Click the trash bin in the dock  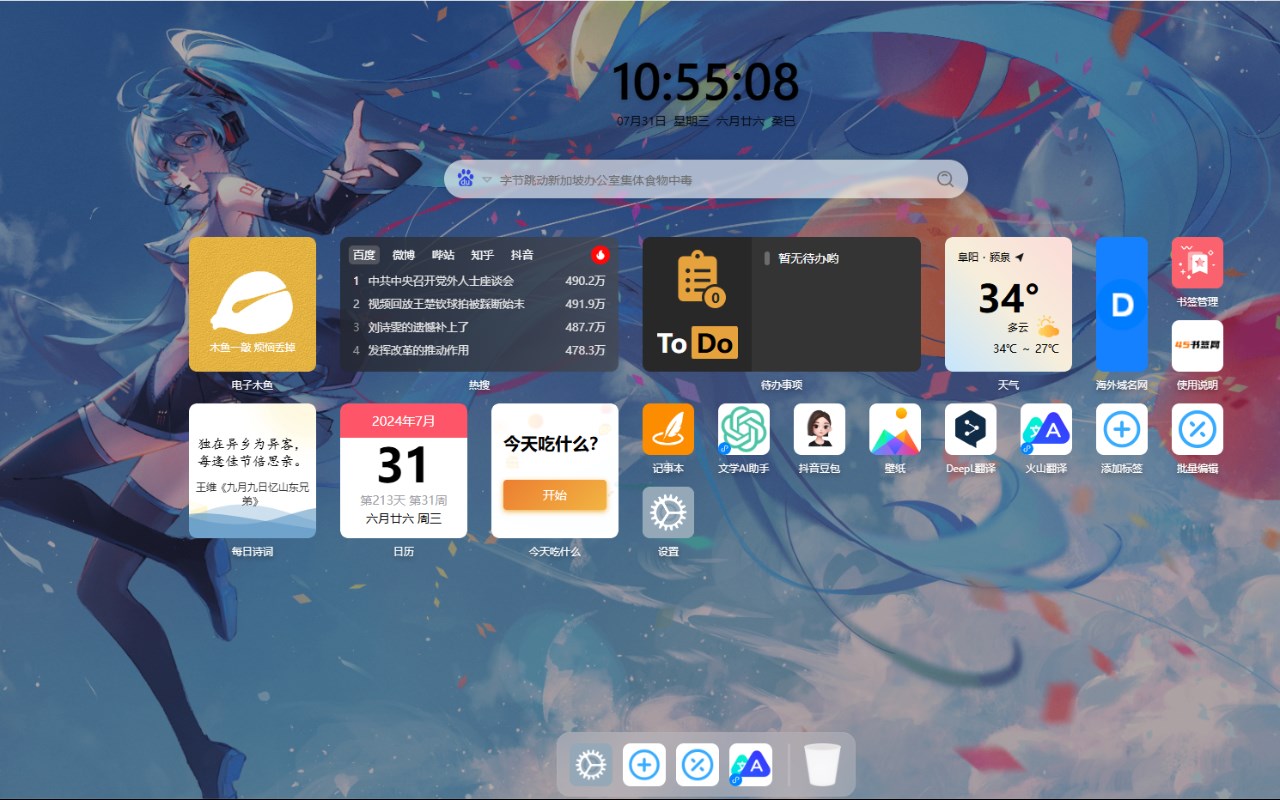[x=822, y=765]
